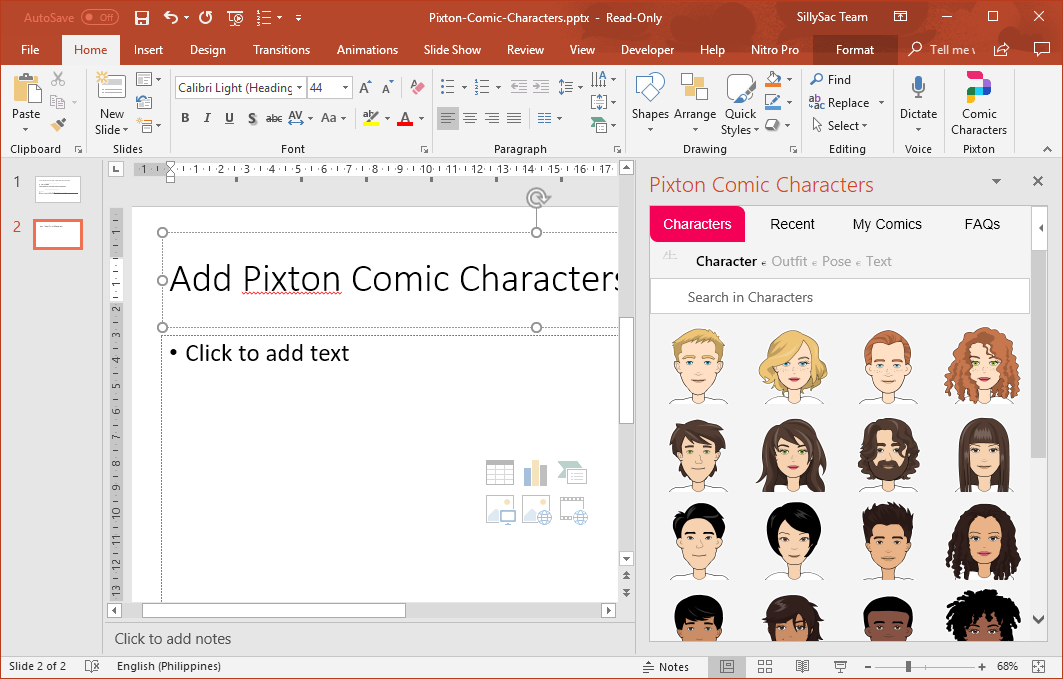Click the Save icon in title bar
This screenshot has height=679, width=1063.
(x=142, y=17)
